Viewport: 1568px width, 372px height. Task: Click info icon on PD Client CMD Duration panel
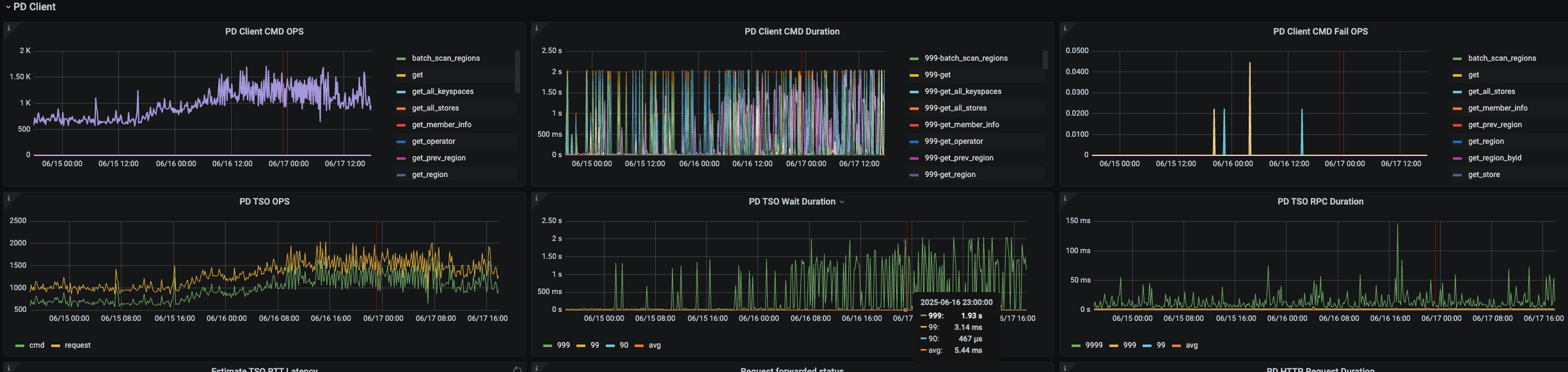click(x=536, y=28)
